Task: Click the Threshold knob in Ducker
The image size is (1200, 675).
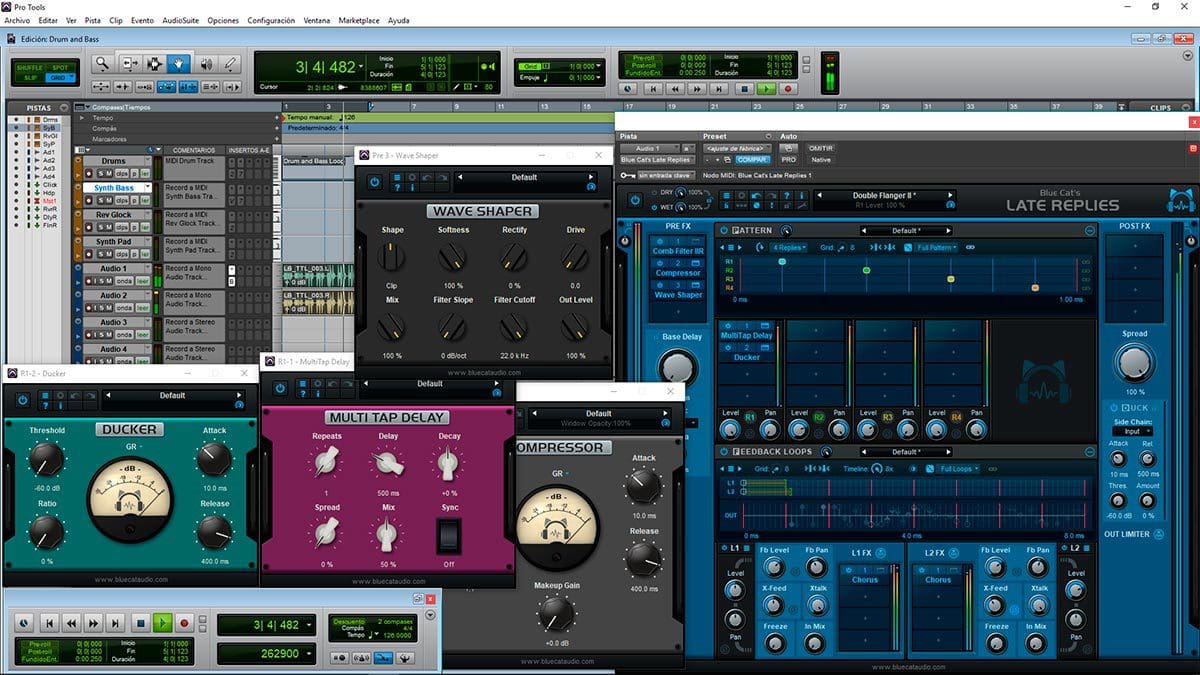Action: [46, 459]
